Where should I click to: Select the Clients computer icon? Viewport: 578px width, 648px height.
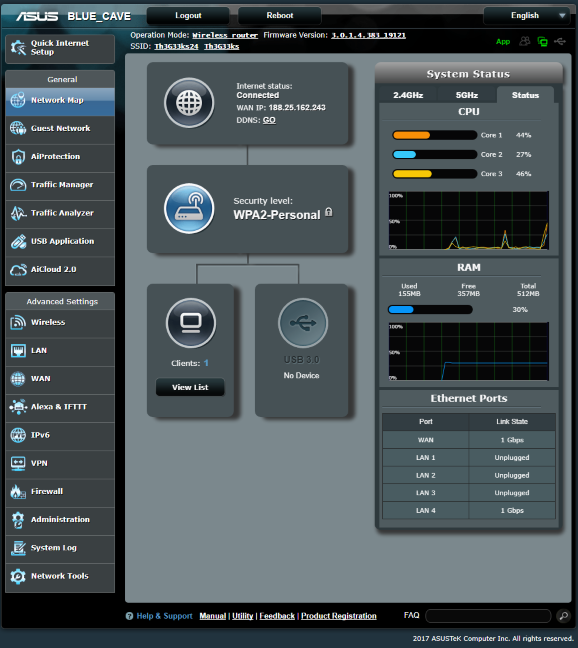[191, 323]
